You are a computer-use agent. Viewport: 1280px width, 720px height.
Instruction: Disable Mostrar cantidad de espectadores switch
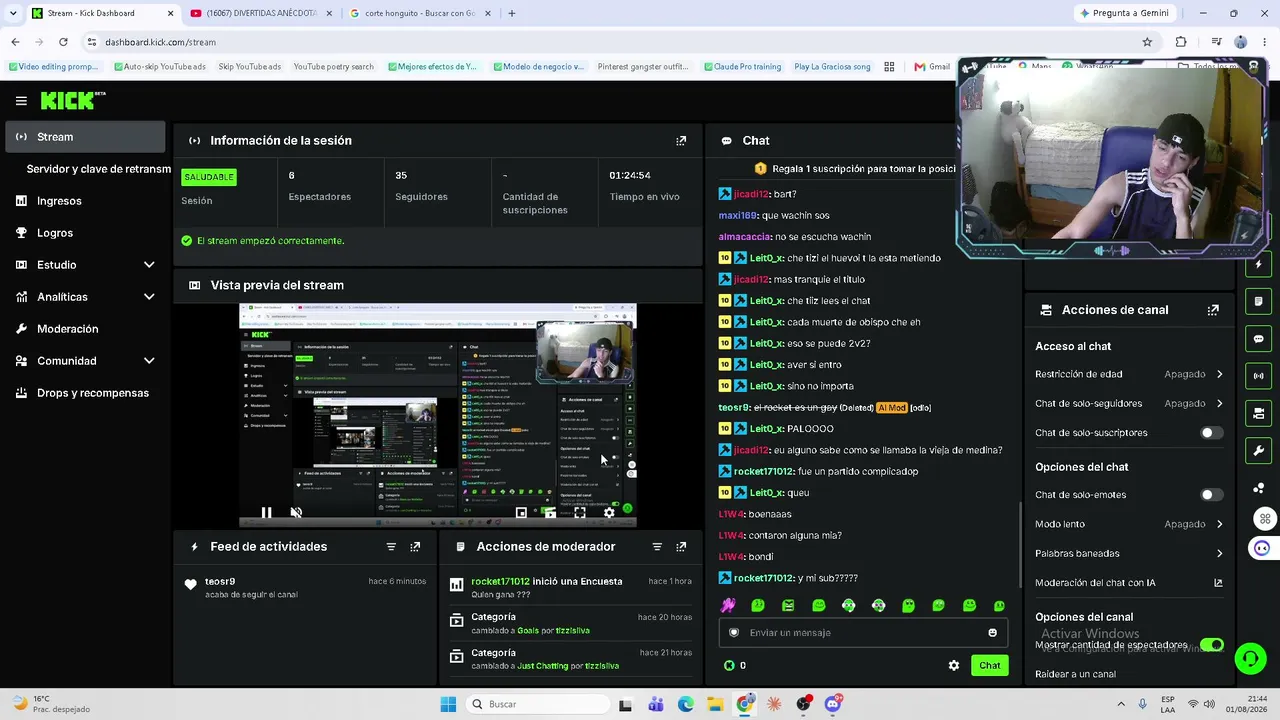[x=1211, y=645]
